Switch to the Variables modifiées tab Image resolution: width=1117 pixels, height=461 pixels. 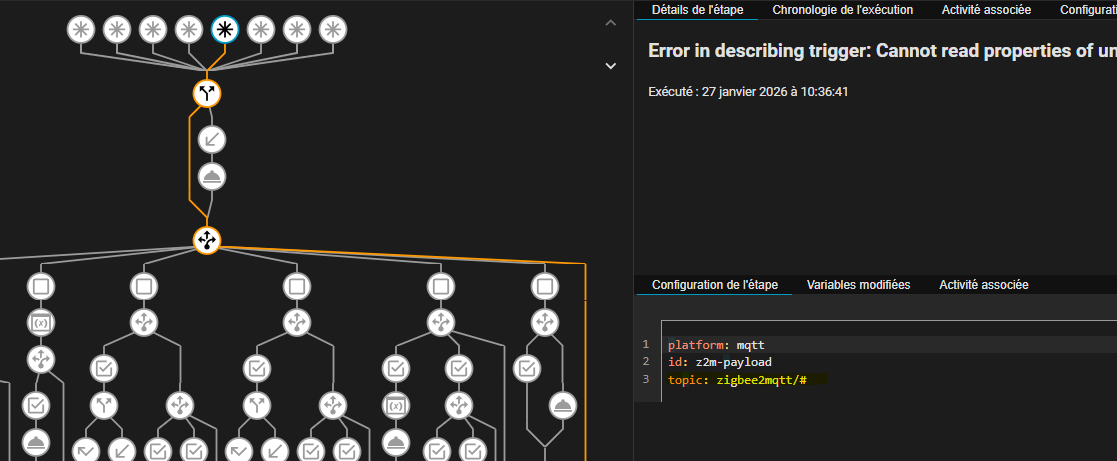(858, 285)
